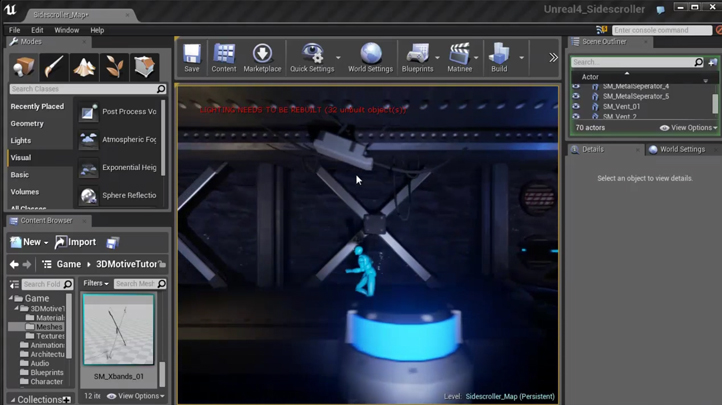This screenshot has width=722, height=405.
Task: Open Content Browser View Options
Action: [x=136, y=396]
